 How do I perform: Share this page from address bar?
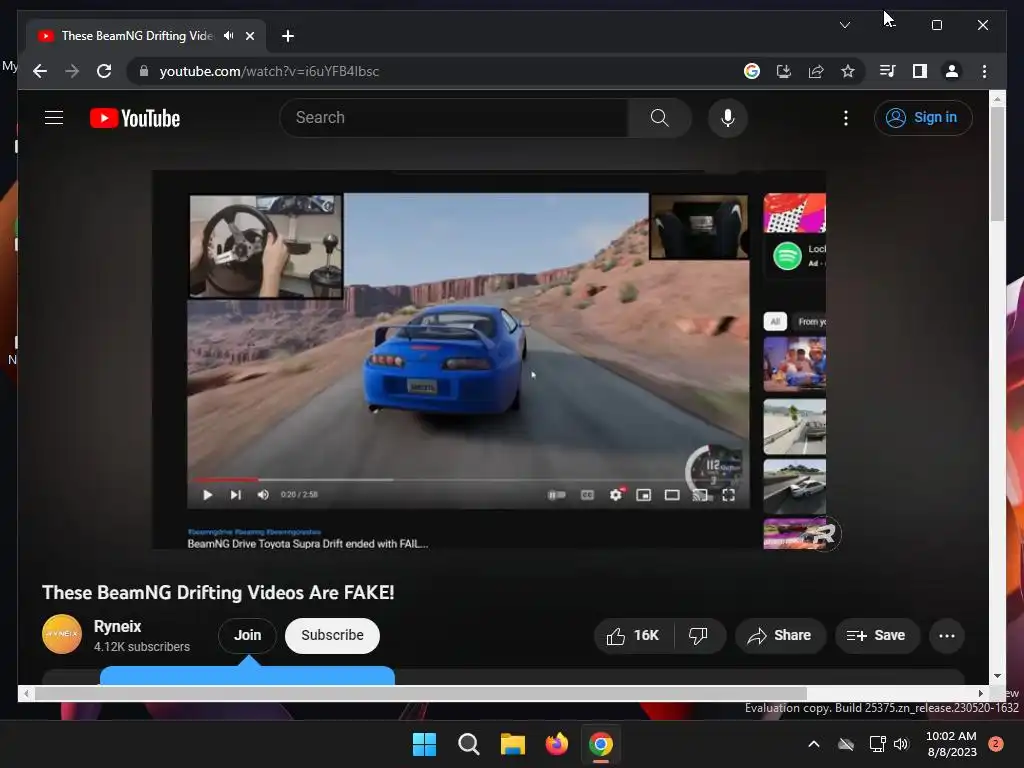tap(816, 71)
